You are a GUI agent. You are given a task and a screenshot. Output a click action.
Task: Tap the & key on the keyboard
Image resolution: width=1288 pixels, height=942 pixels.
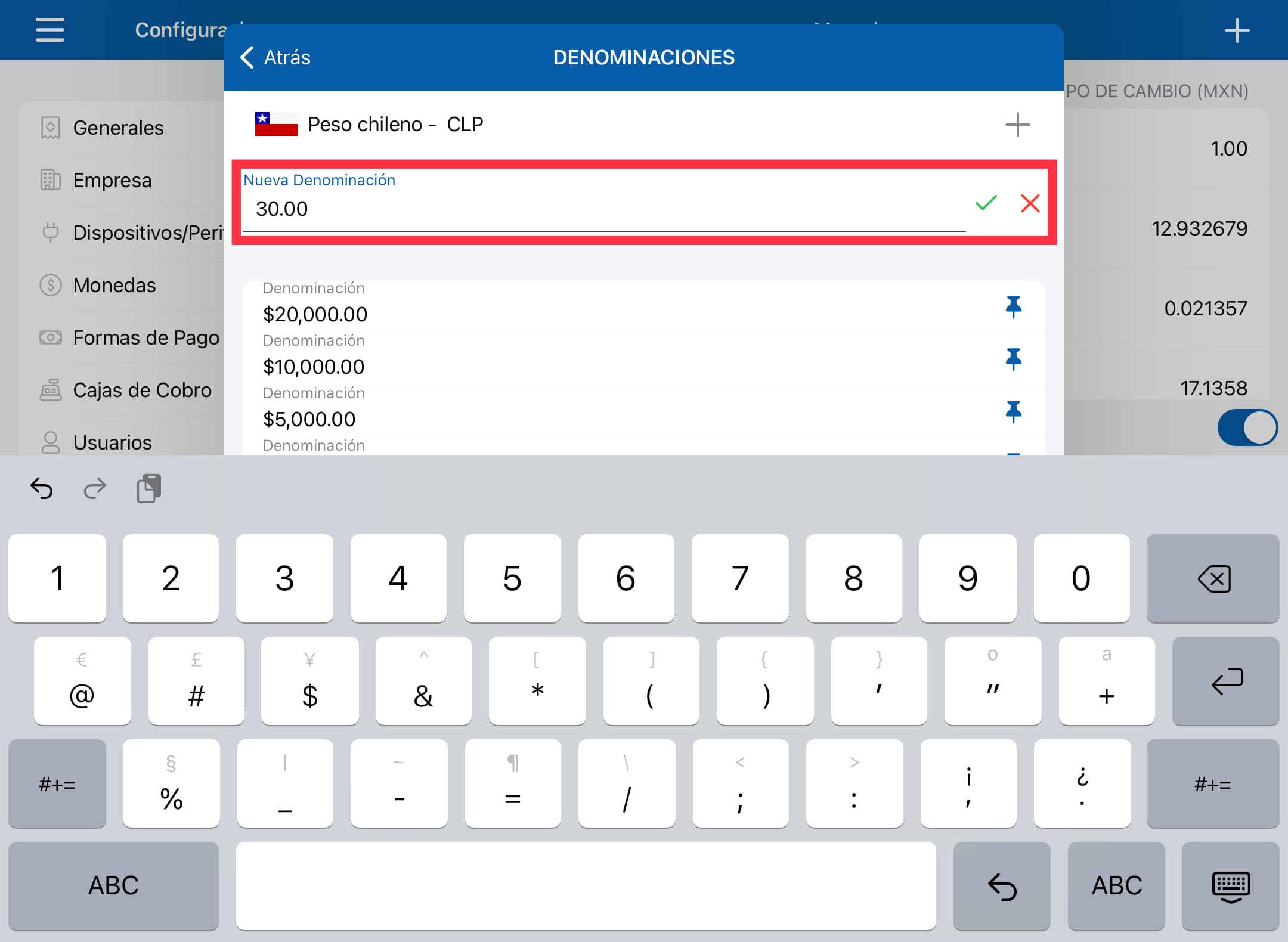click(423, 681)
